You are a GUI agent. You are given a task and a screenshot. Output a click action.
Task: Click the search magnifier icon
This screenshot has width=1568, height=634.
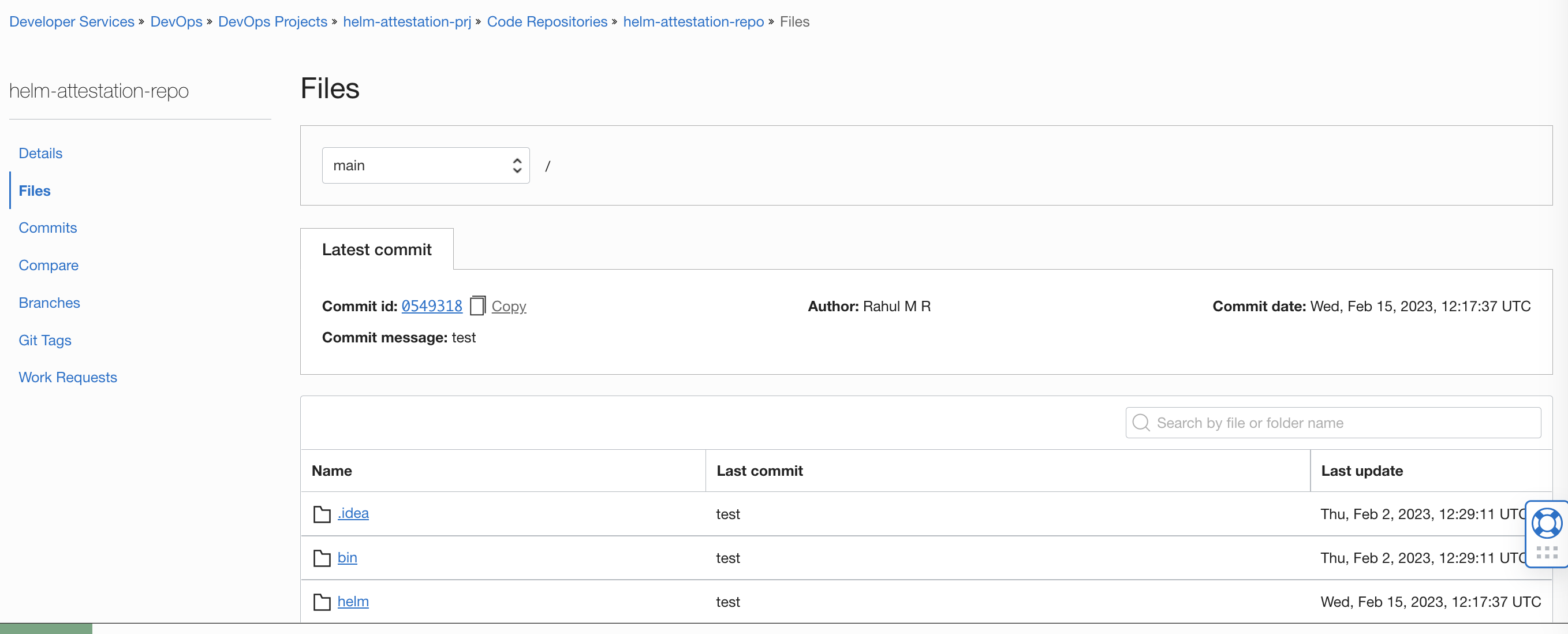[x=1141, y=423]
